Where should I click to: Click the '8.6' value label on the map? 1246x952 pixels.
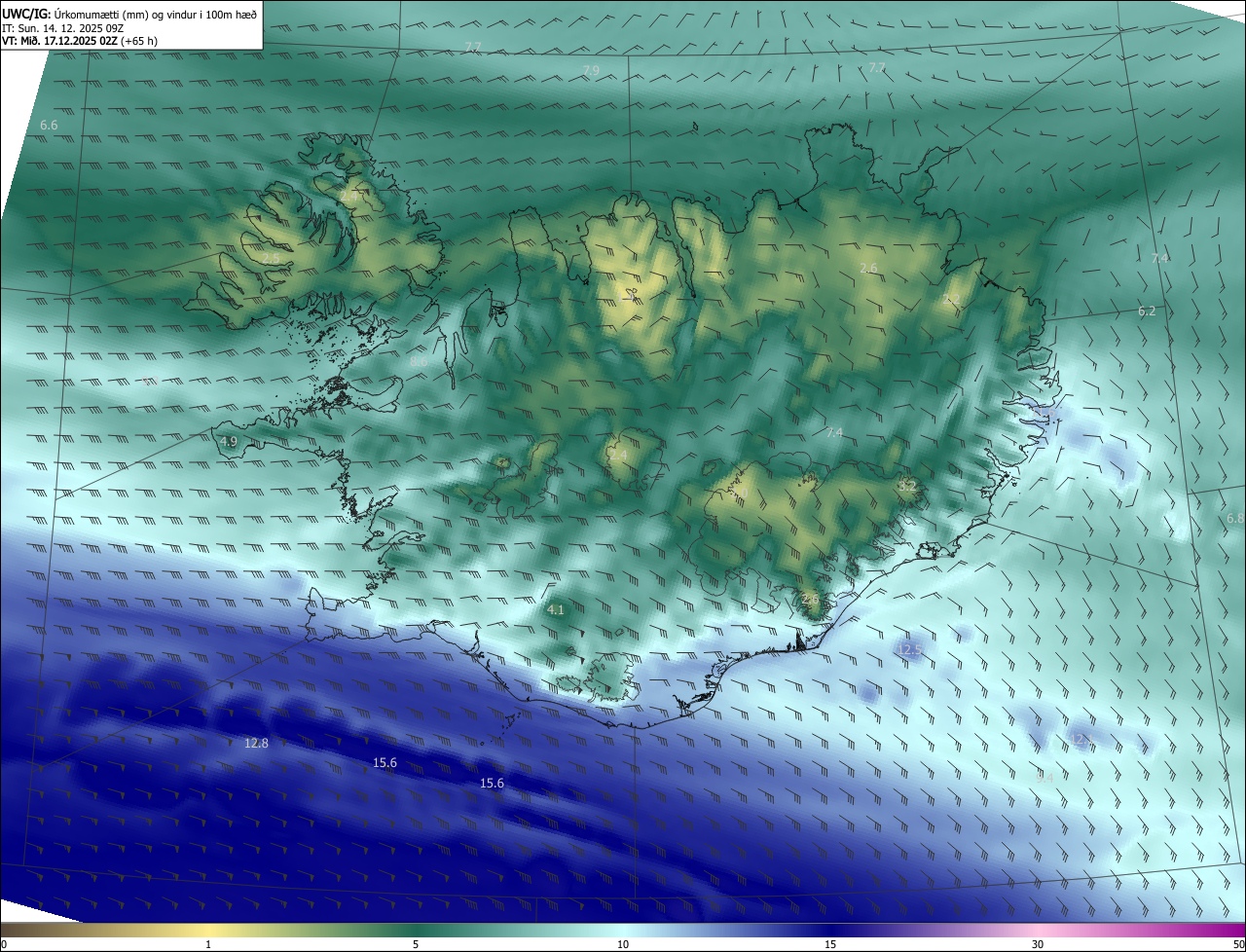coord(419,361)
